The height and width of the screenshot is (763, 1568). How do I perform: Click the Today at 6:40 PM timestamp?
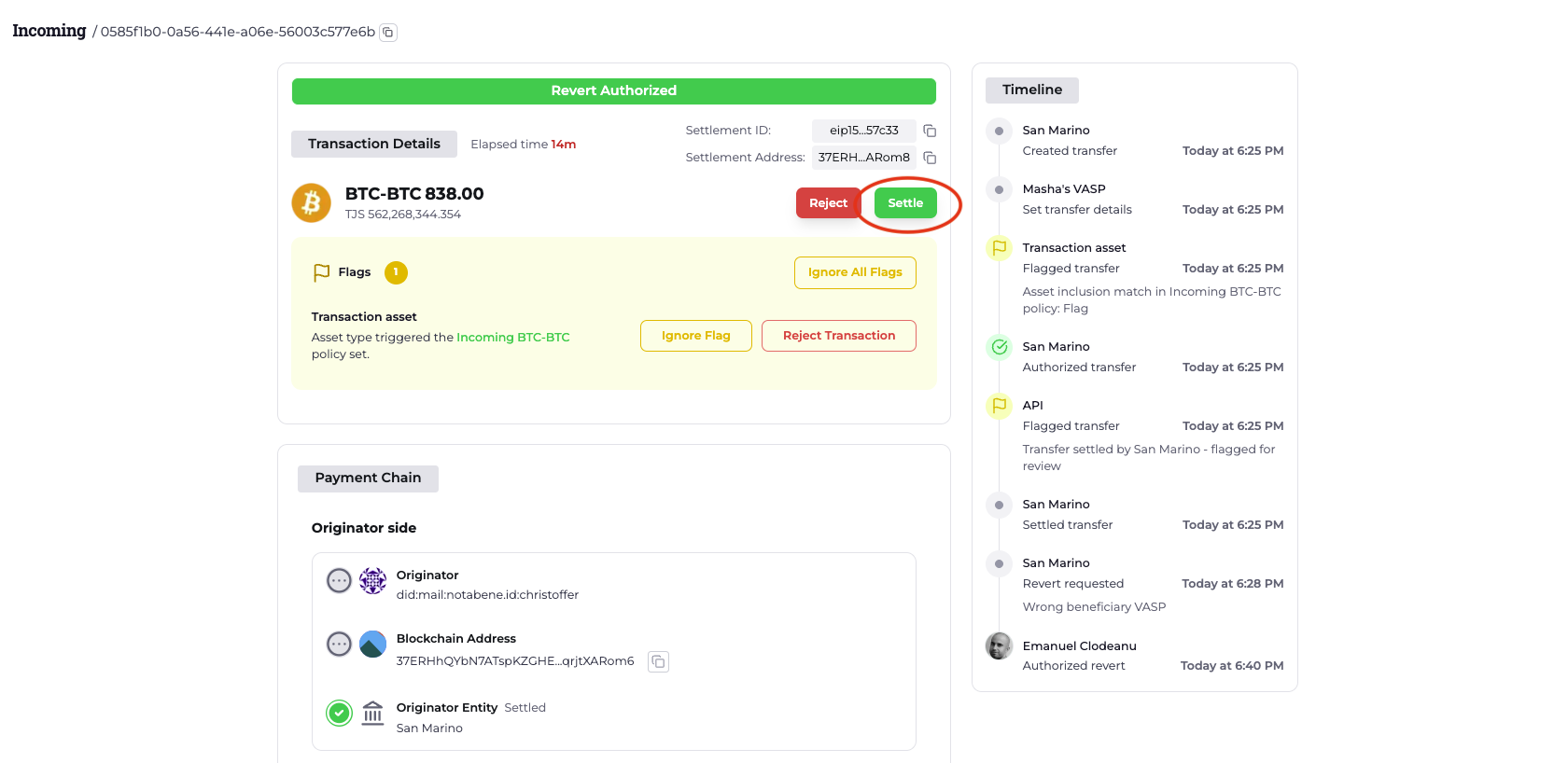(x=1232, y=666)
